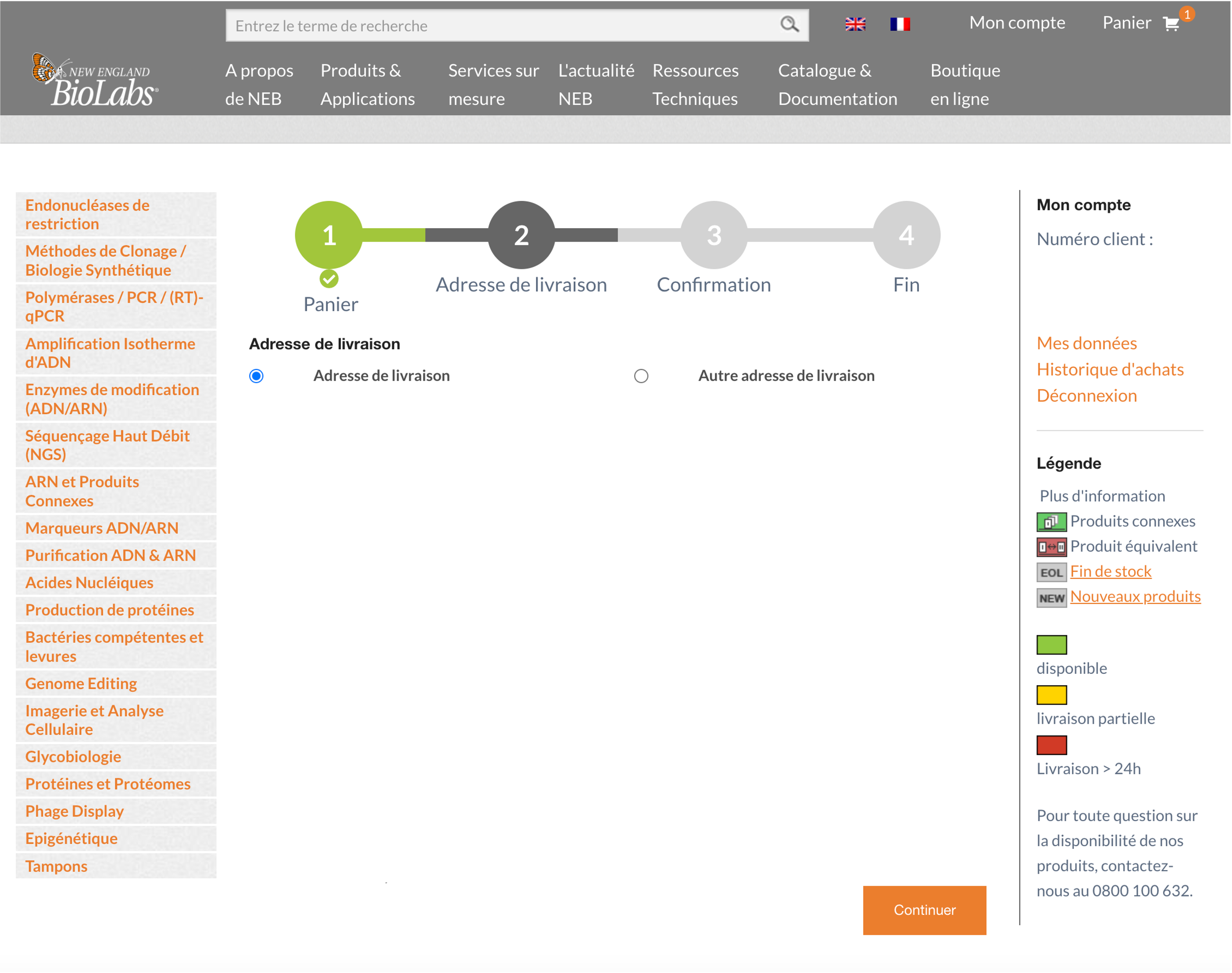Click the Déconnexion link
Image resolution: width=1232 pixels, height=973 pixels.
1086,395
